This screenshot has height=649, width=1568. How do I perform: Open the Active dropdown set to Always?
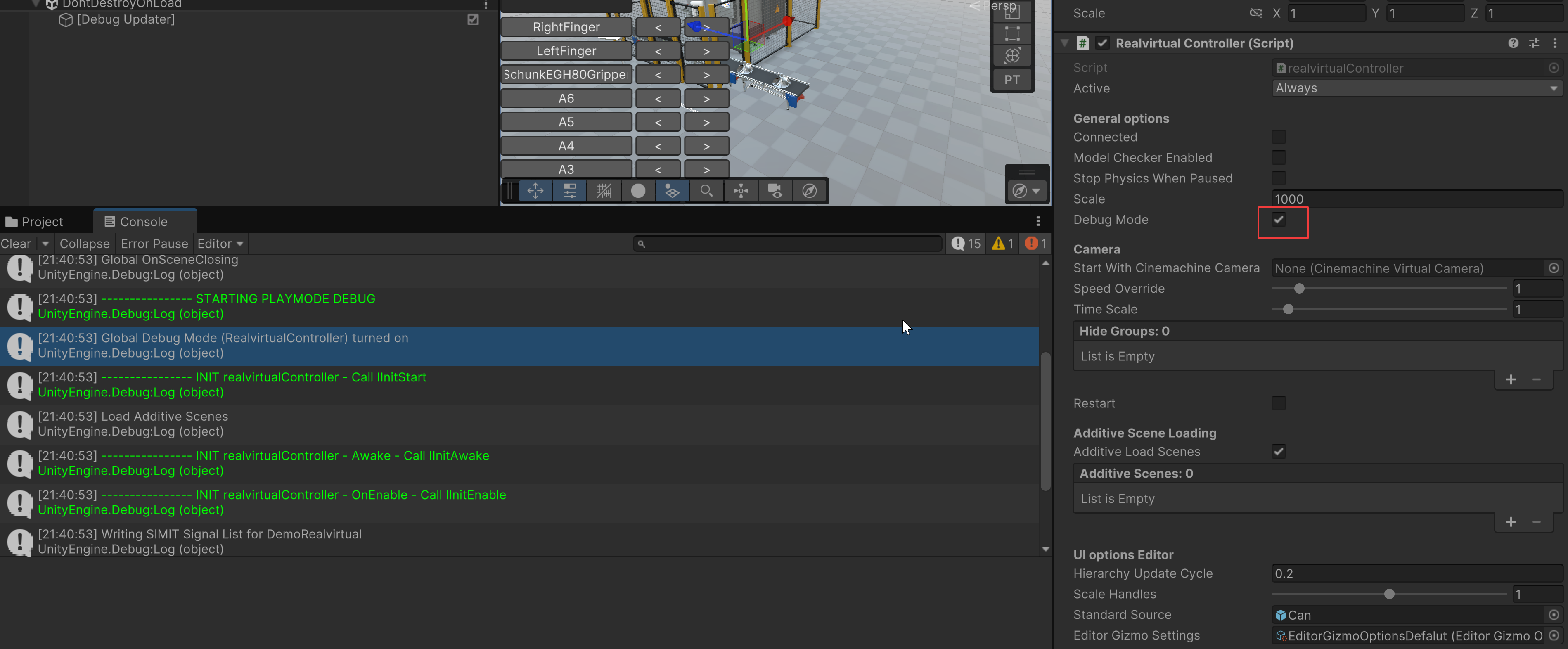1416,88
